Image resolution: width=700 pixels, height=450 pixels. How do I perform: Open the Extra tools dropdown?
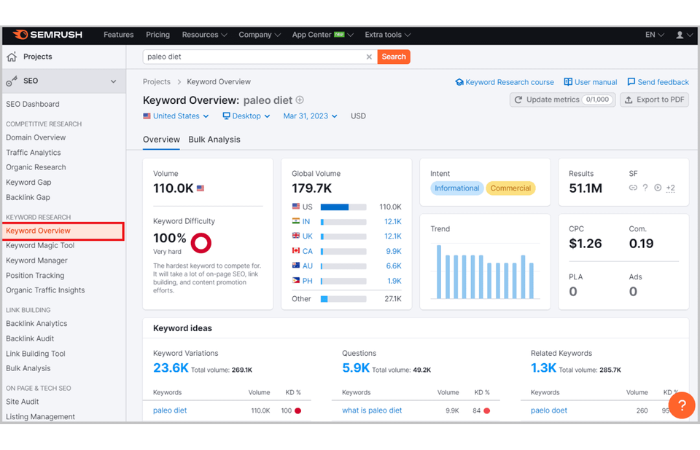388,35
